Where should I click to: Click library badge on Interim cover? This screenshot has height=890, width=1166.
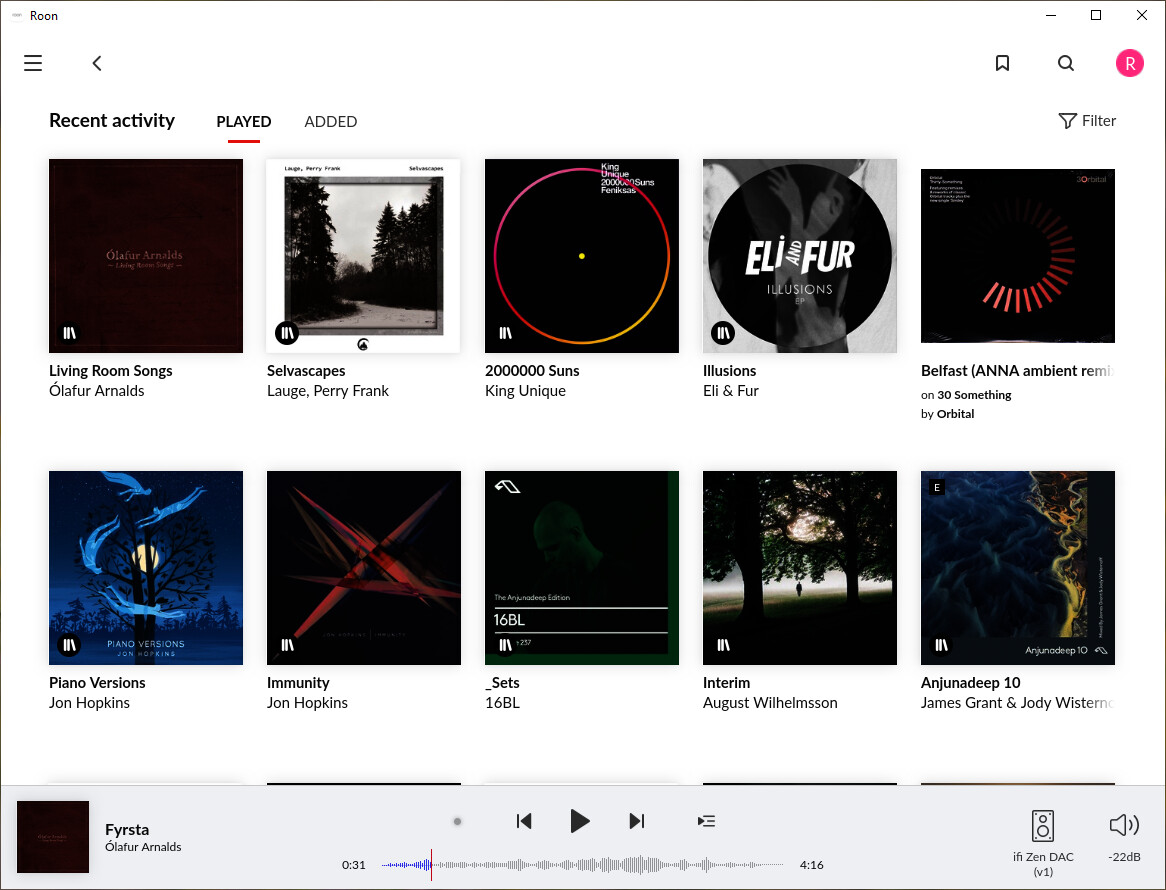pos(723,645)
